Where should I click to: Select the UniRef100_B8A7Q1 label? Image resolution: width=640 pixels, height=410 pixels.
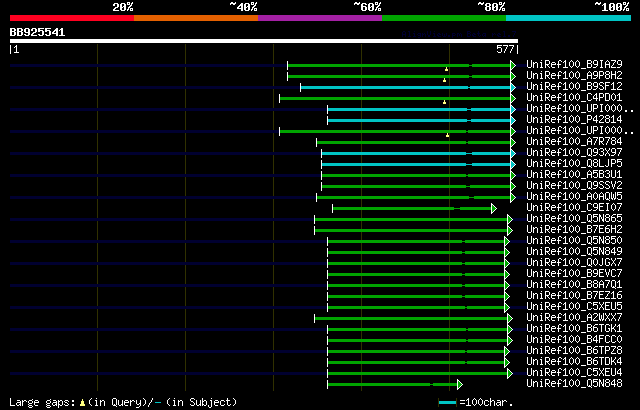pos(574,285)
